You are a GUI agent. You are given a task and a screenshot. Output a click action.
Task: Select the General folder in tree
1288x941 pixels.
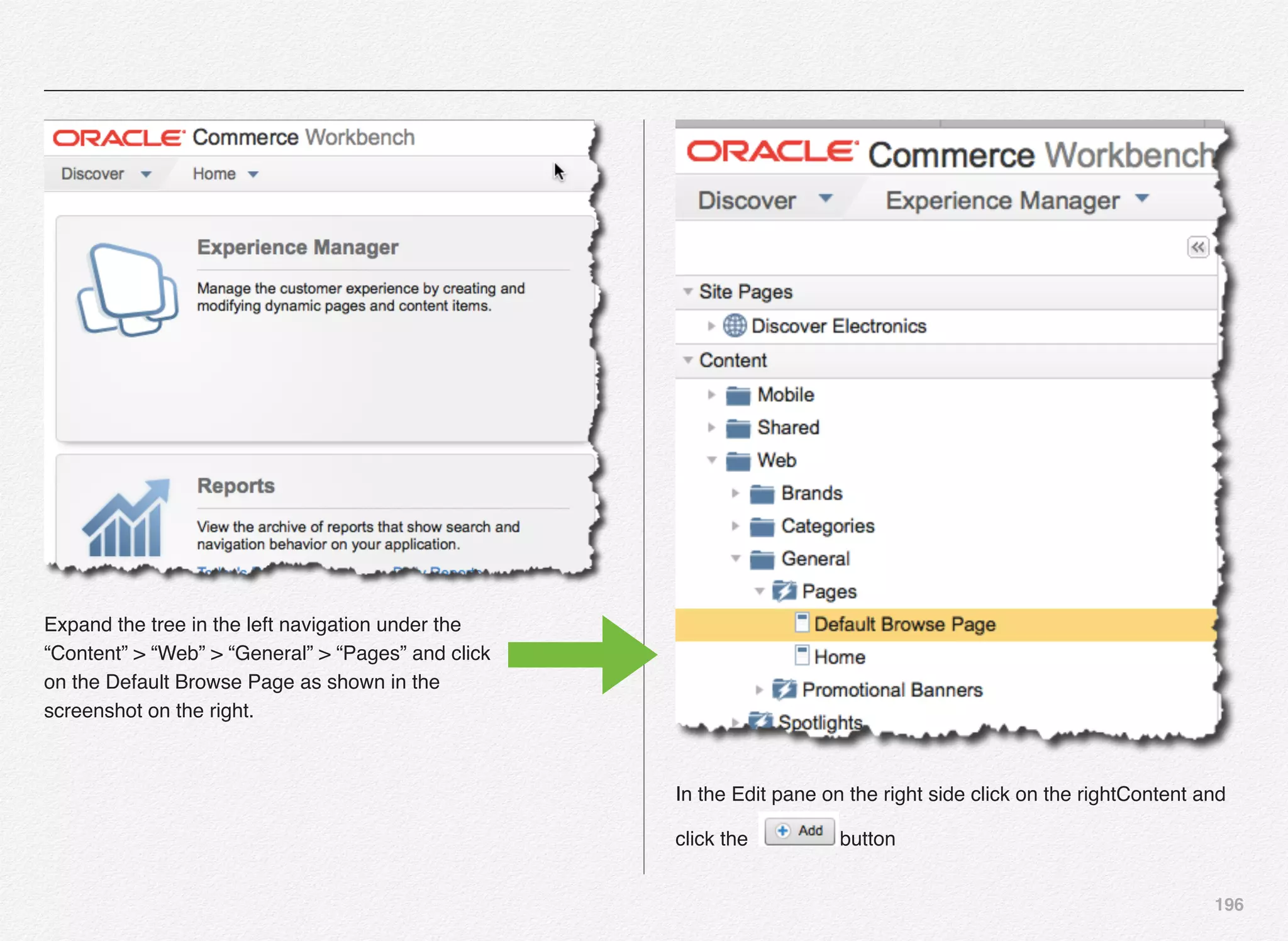815,559
